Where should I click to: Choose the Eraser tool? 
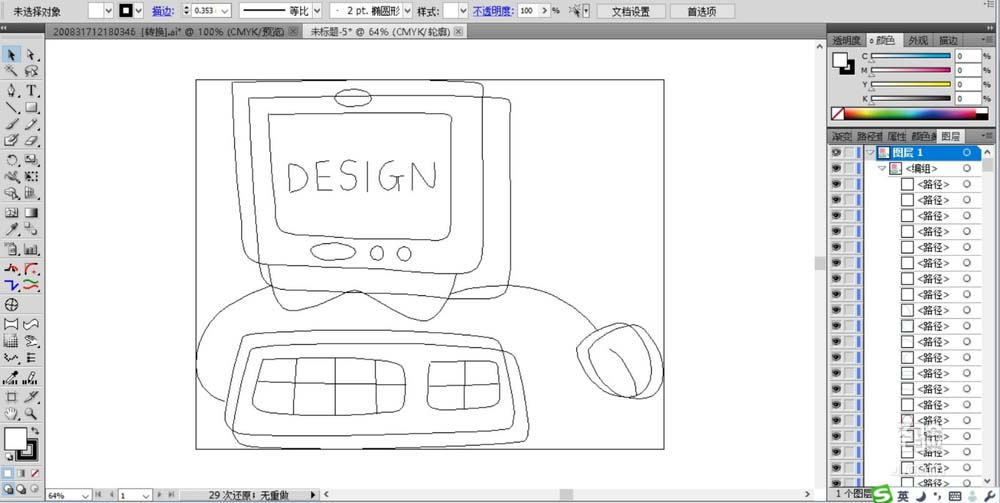(x=31, y=140)
